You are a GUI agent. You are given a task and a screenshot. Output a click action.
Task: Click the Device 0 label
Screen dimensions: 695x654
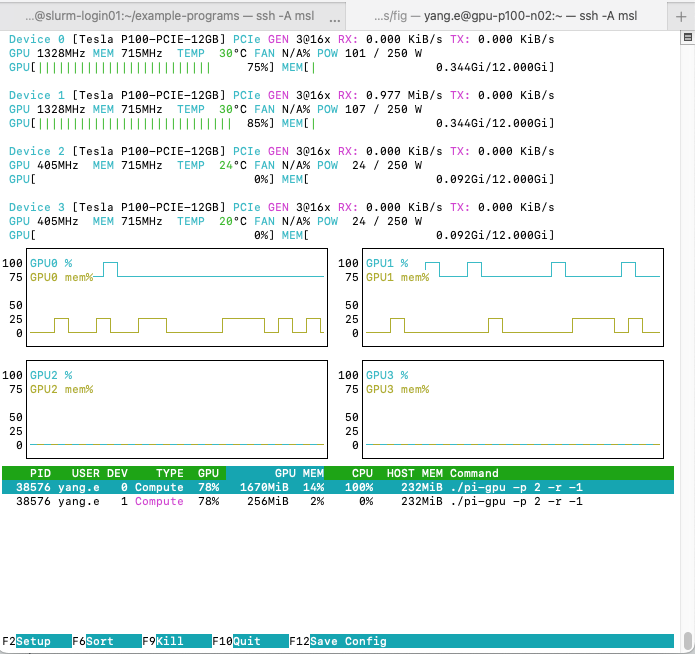37,39
